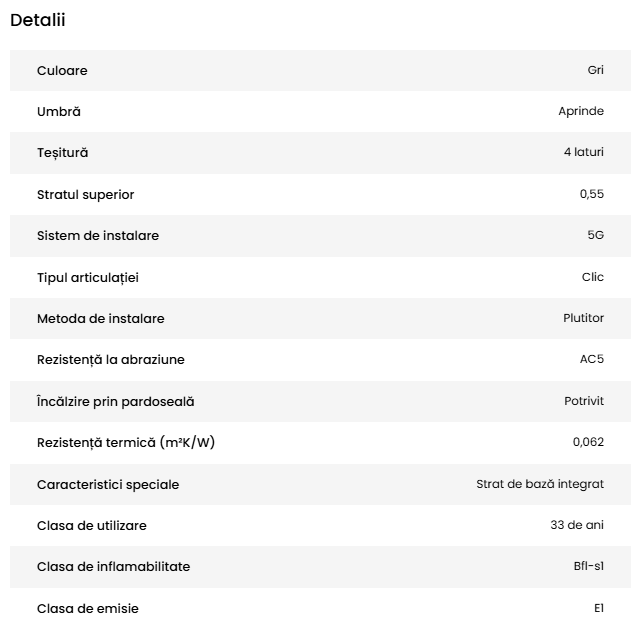Screen dimensions: 643x644
Task: Select the Tipul articulației label
Action: [x=94, y=277]
